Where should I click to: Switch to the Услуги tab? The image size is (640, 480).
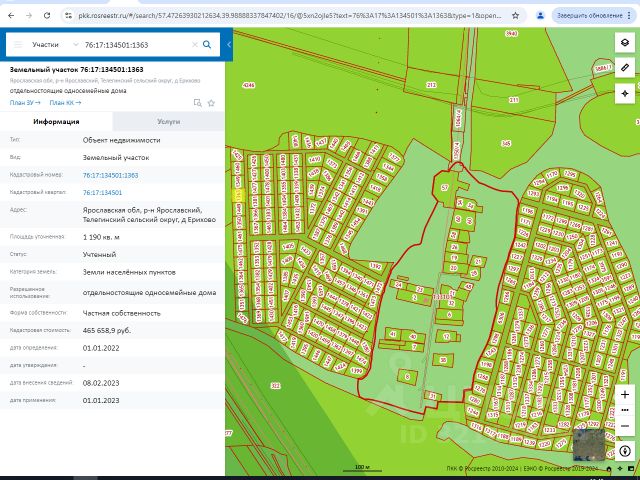tap(168, 120)
